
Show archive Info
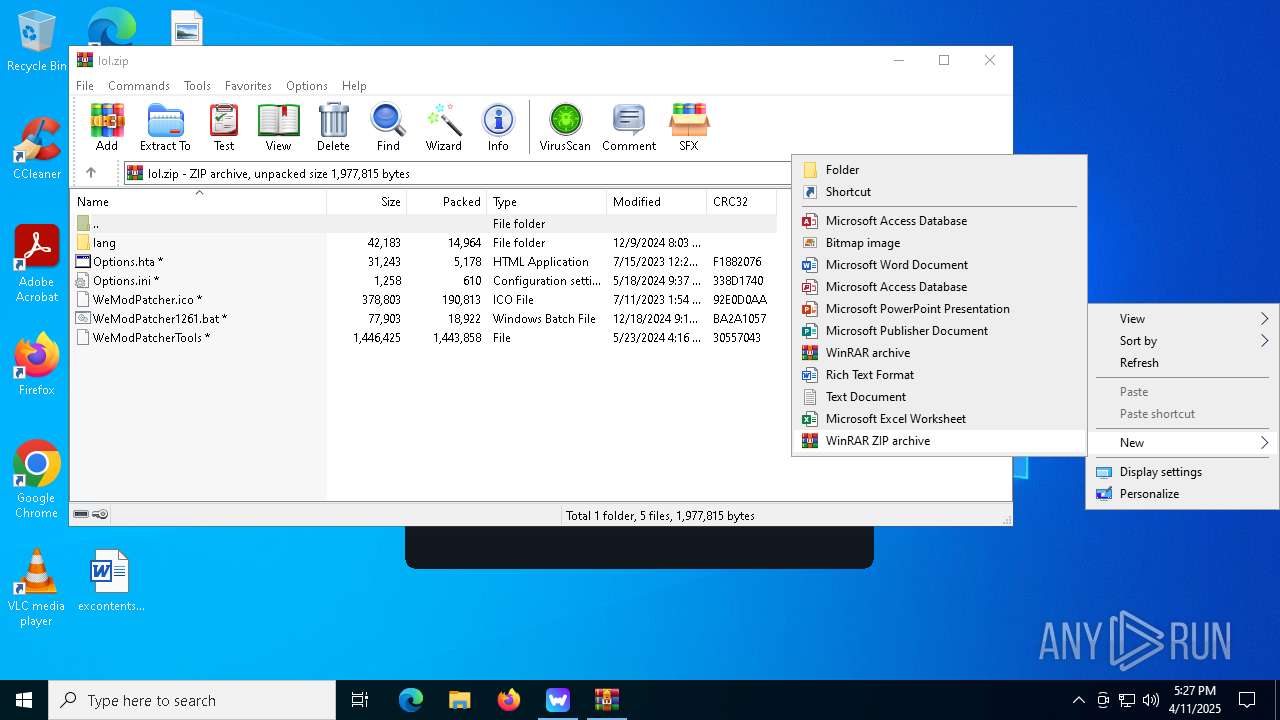[498, 127]
